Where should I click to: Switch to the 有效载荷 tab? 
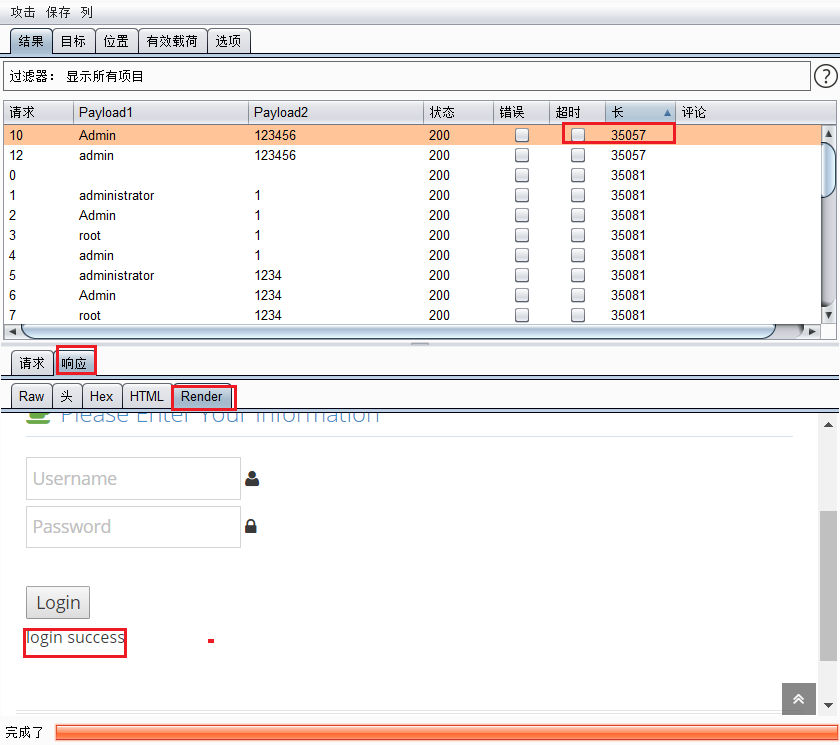click(x=172, y=41)
